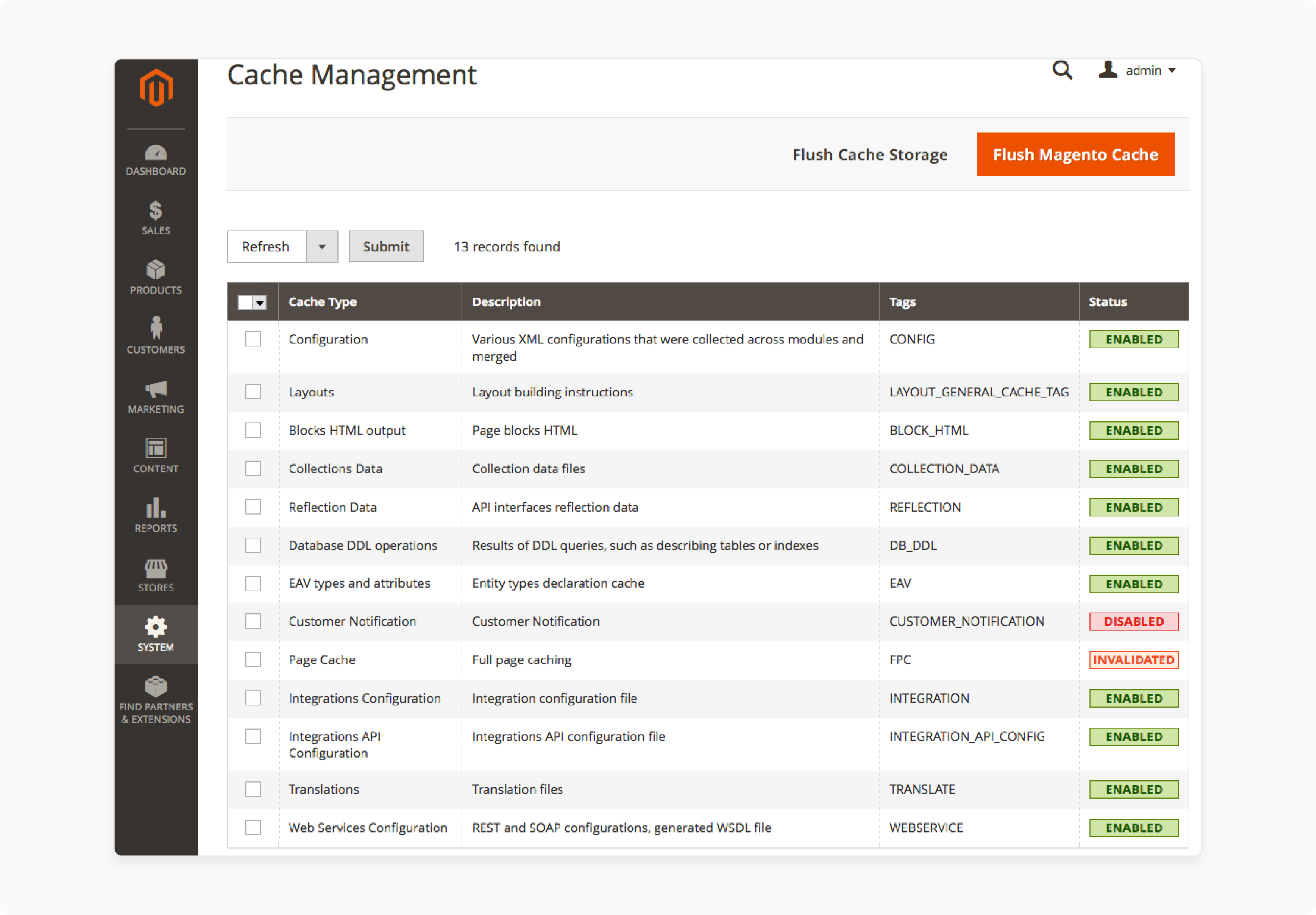The width and height of the screenshot is (1316, 915).
Task: Tick the Integrations API Configuration checkbox
Action: pos(253,736)
